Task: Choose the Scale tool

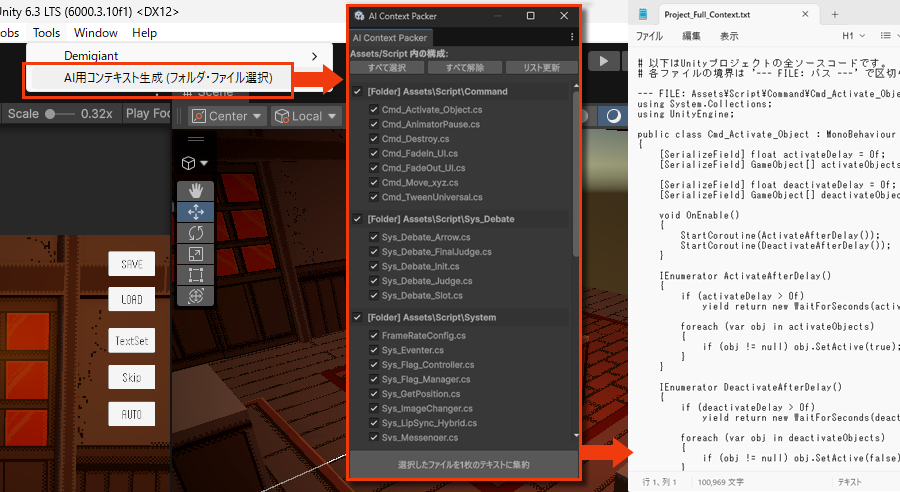Action: pos(195,254)
